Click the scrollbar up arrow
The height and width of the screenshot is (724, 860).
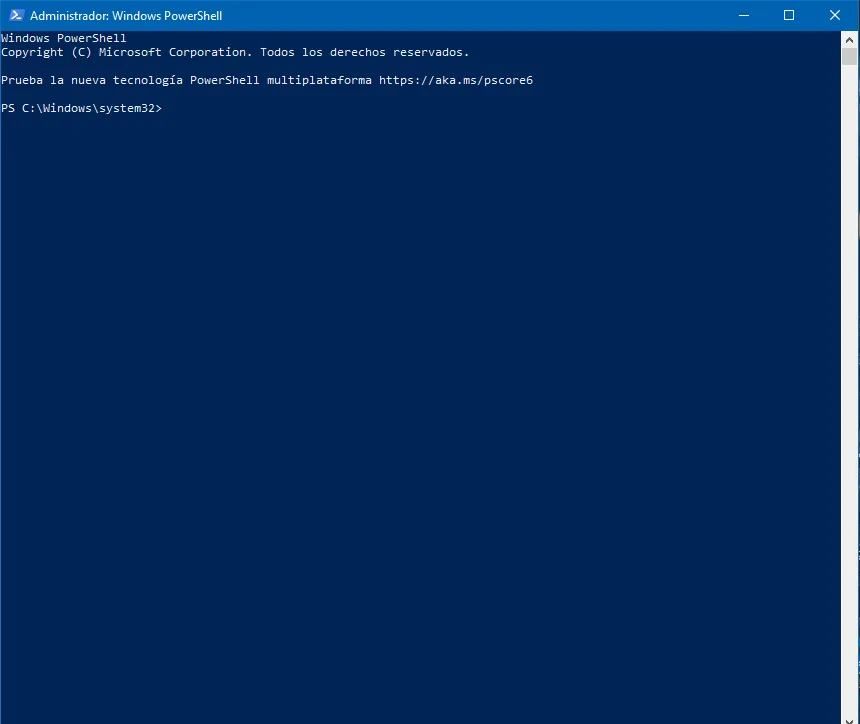850,39
